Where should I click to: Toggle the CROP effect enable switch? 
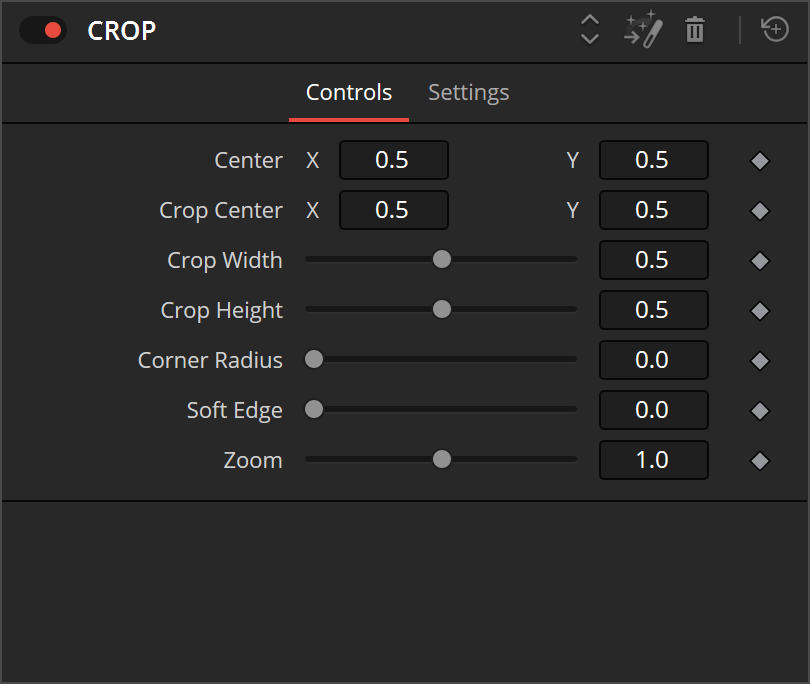tap(43, 30)
